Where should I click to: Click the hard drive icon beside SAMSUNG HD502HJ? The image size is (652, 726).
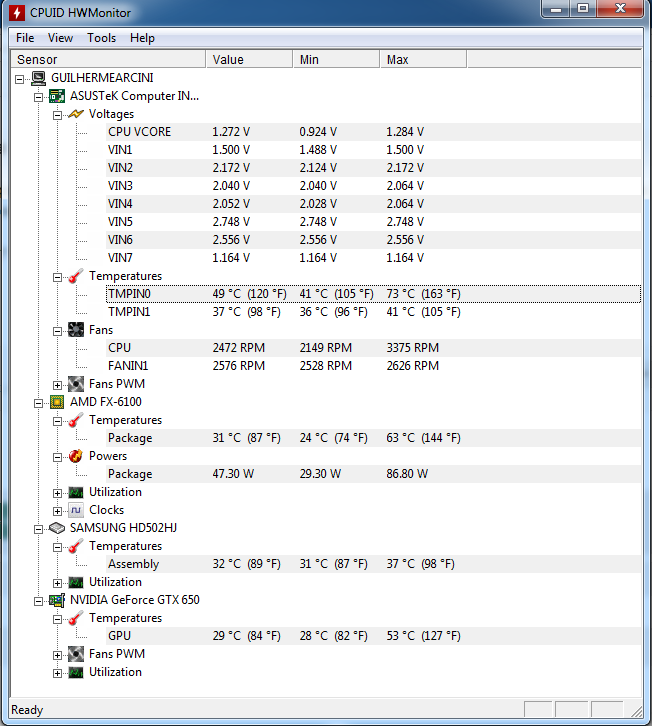57,528
